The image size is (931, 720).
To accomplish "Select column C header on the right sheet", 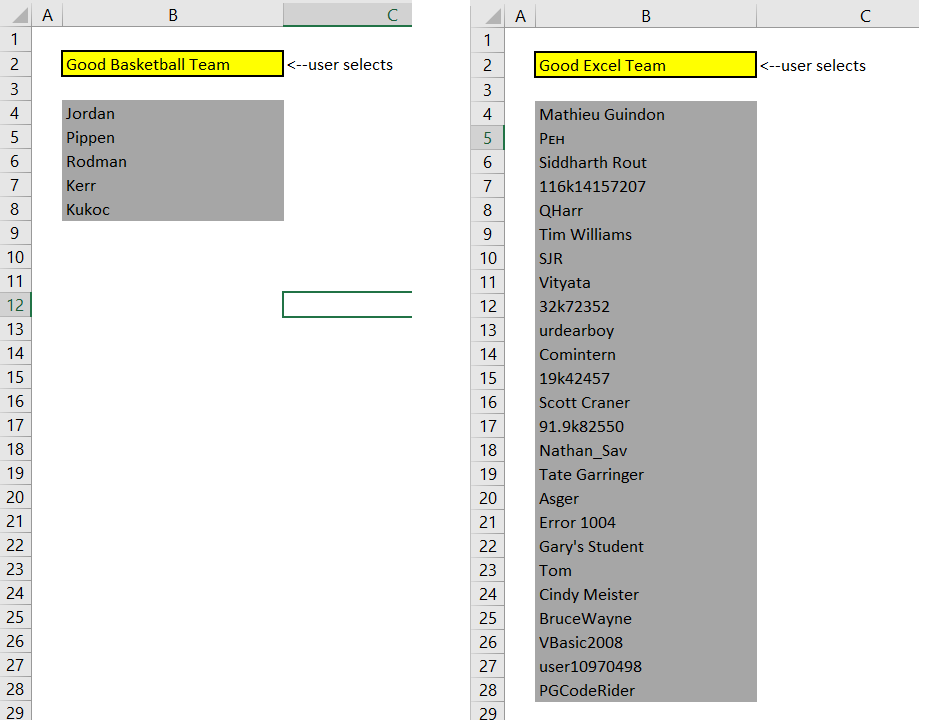I will [862, 15].
